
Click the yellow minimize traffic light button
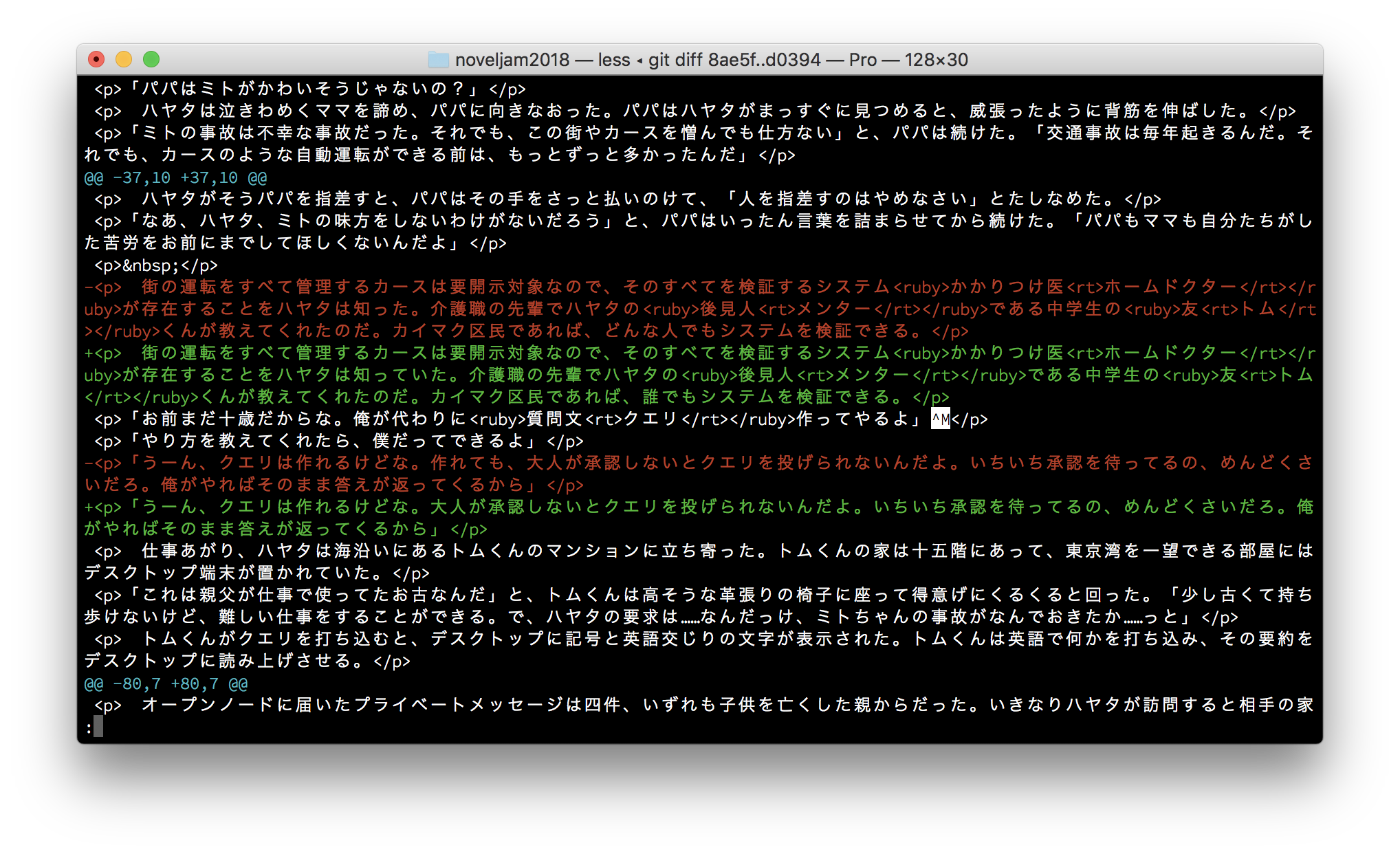(124, 60)
